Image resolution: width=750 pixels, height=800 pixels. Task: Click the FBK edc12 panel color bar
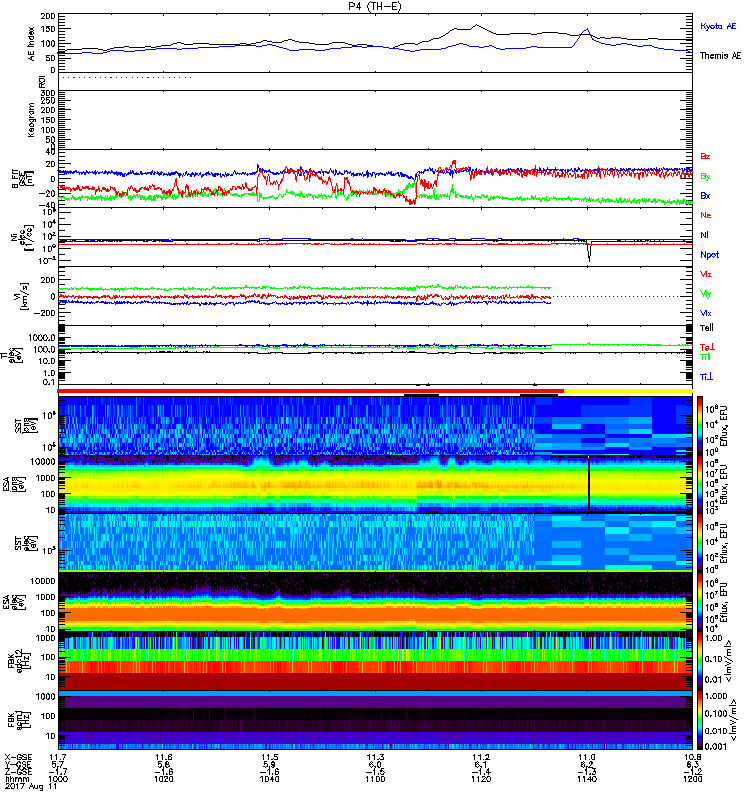pos(699,660)
